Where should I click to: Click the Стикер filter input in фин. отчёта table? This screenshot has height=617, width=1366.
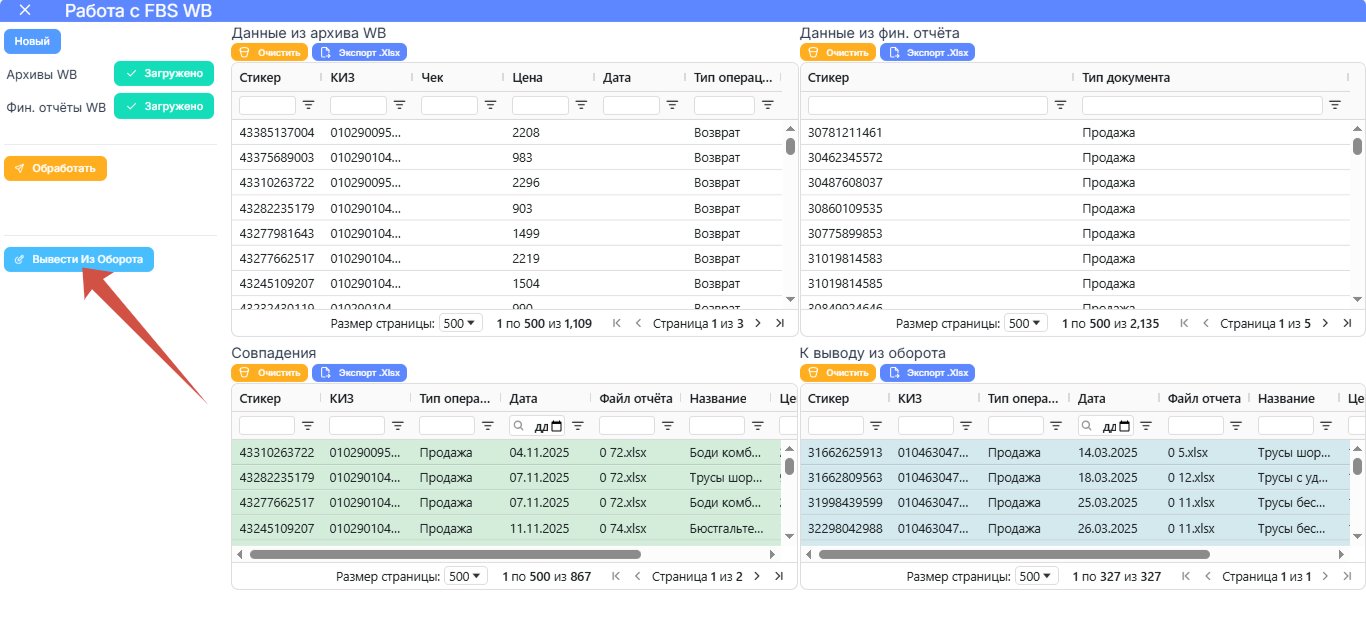pos(928,104)
